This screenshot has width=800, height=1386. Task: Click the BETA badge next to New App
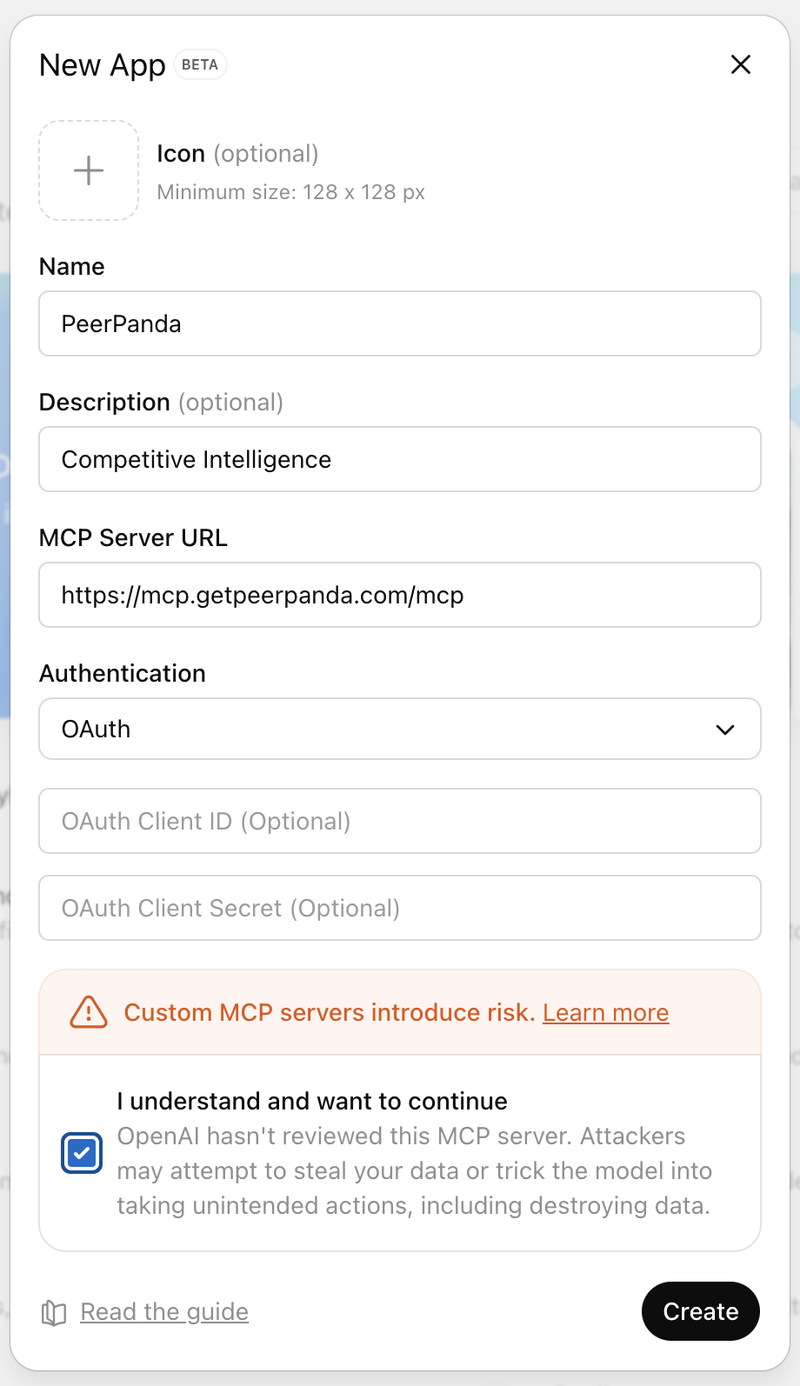tap(200, 64)
